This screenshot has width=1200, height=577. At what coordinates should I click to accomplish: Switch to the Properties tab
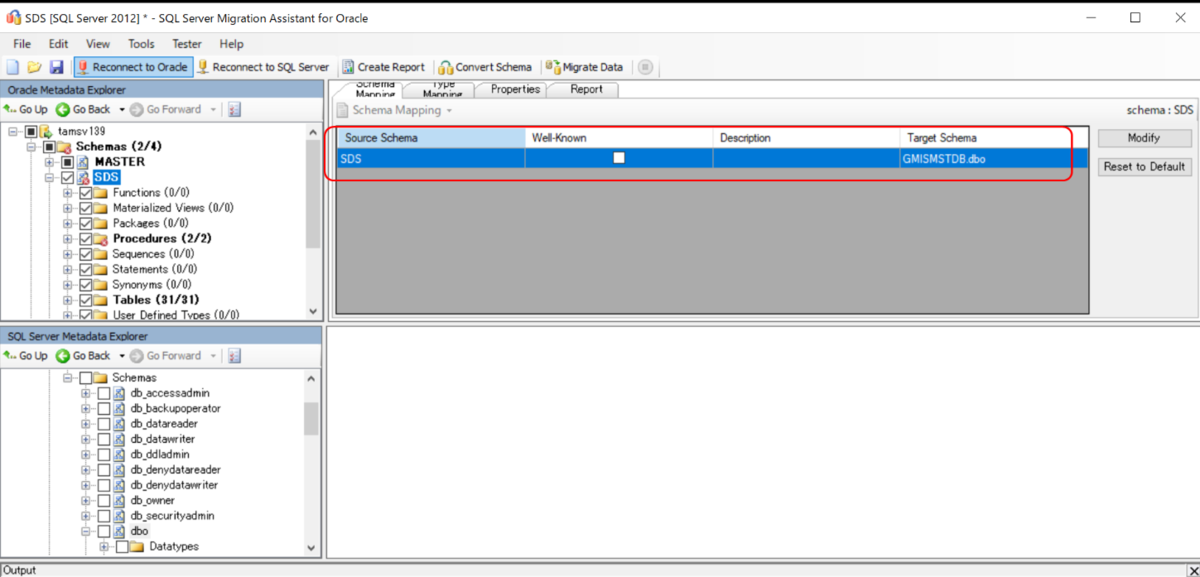point(515,89)
